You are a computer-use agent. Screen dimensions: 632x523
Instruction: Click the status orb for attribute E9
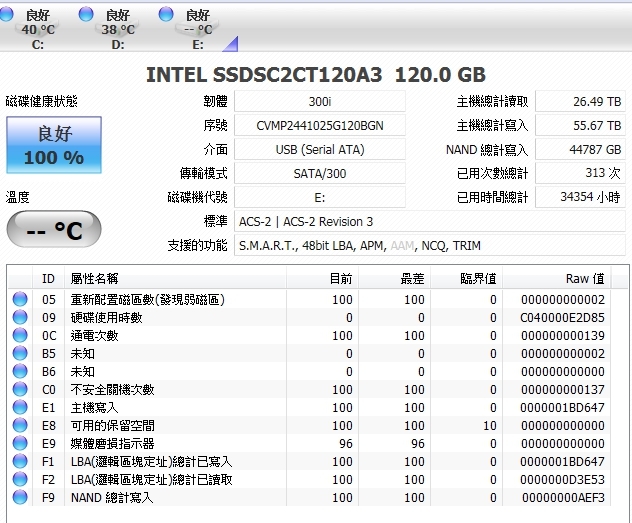coord(20,443)
